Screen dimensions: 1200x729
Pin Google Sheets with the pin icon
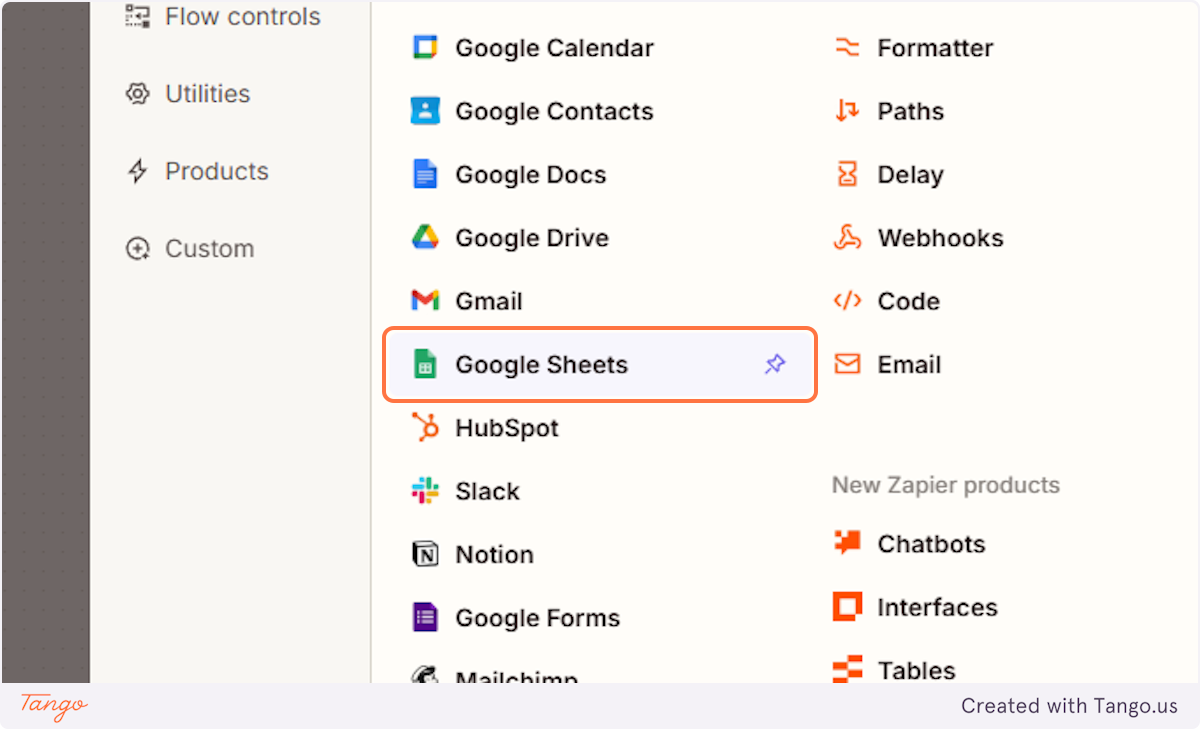(775, 365)
